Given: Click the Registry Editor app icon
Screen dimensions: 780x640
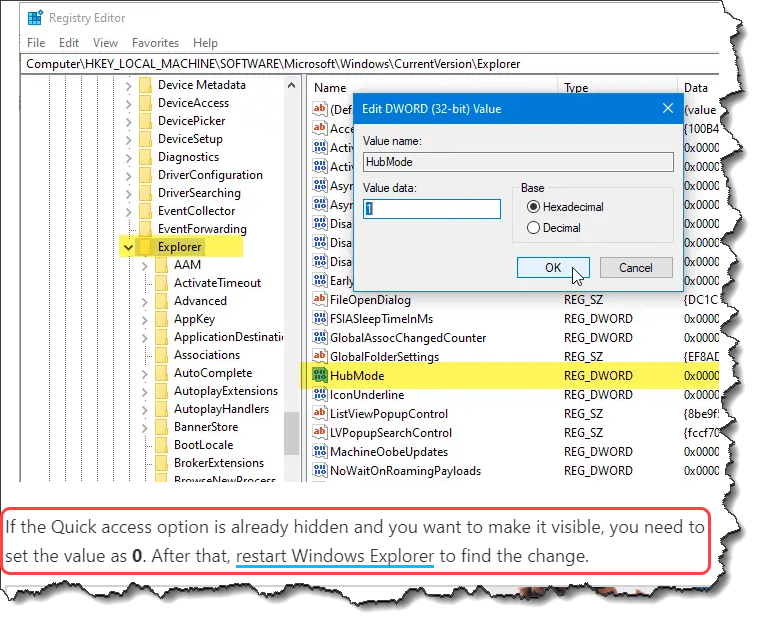Looking at the screenshot, I should pos(35,18).
